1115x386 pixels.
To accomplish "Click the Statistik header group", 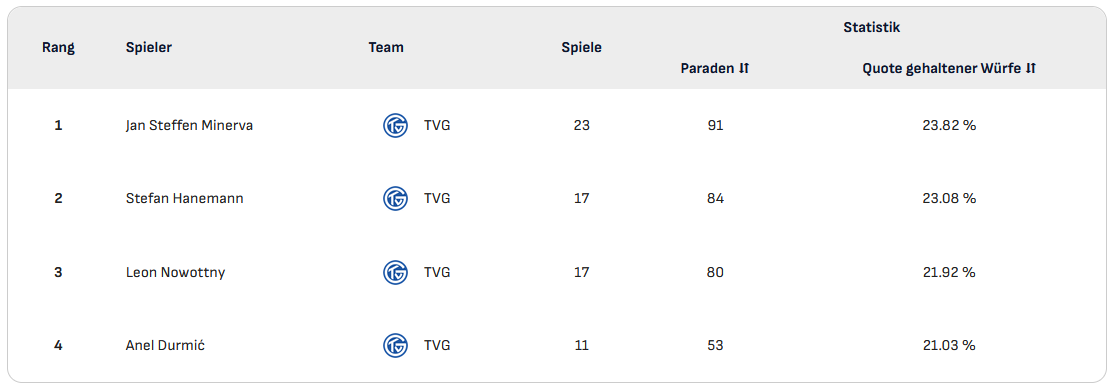I will 872,28.
